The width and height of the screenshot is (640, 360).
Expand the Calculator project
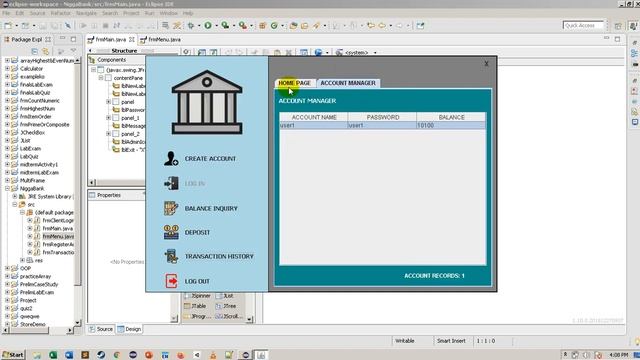pos(7,69)
